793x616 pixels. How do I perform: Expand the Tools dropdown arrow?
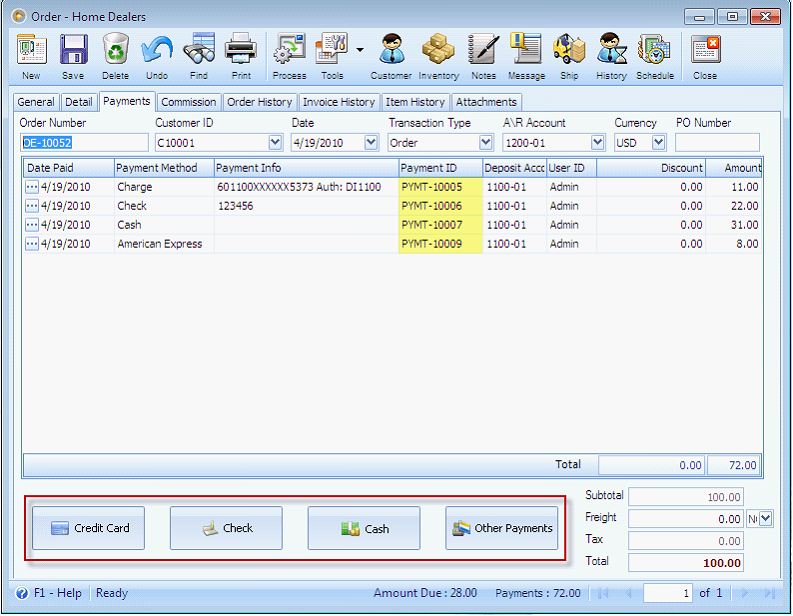coord(360,50)
